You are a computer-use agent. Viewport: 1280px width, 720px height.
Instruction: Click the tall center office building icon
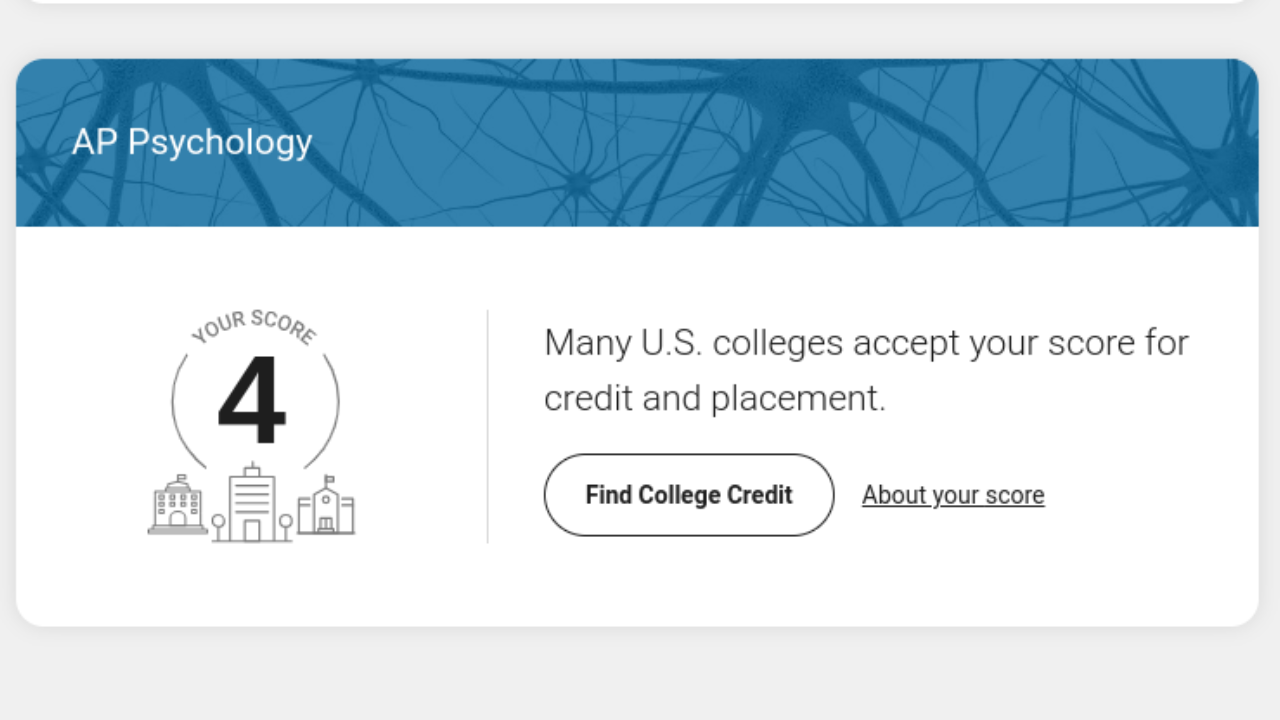tap(251, 502)
